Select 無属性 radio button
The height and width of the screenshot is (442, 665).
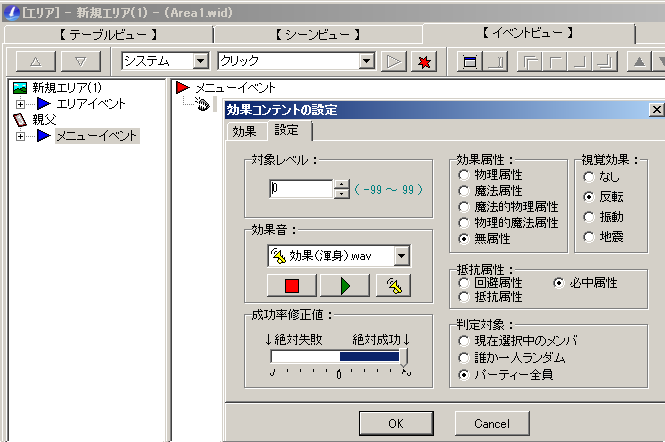coord(464,239)
